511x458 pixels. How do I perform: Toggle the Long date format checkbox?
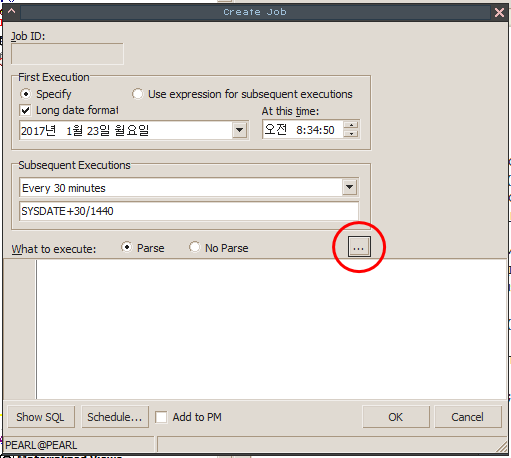pos(25,110)
